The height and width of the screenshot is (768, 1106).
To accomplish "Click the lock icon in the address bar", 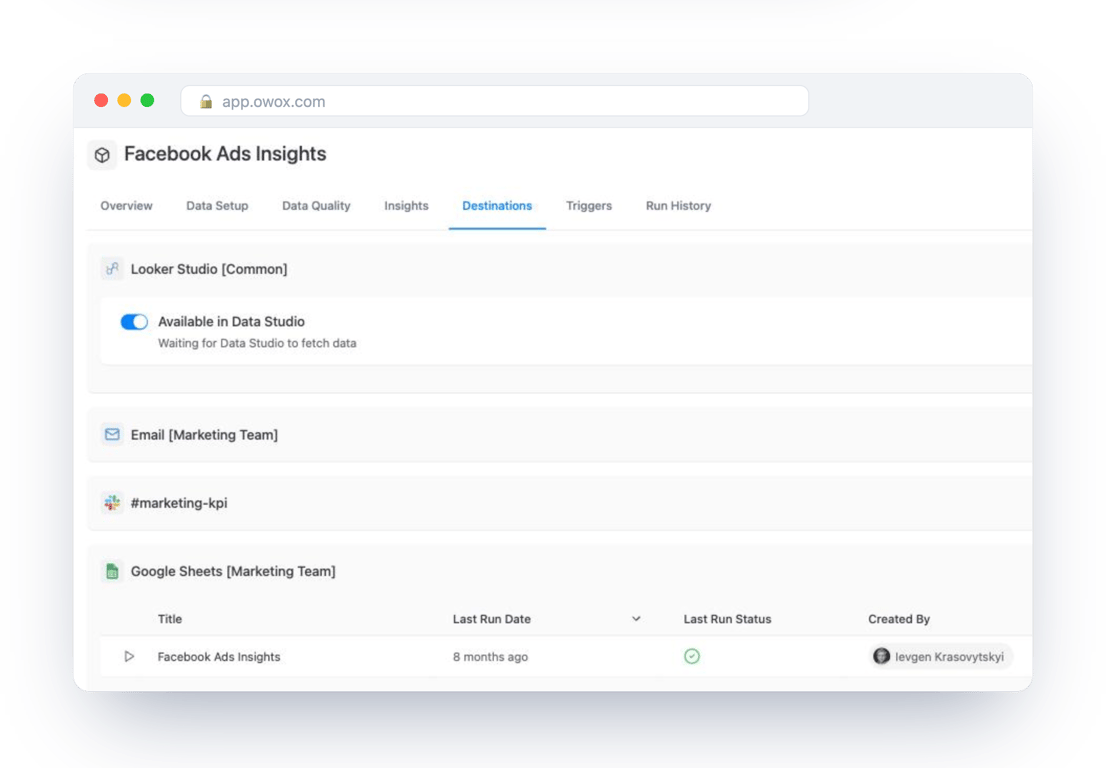I will point(206,102).
